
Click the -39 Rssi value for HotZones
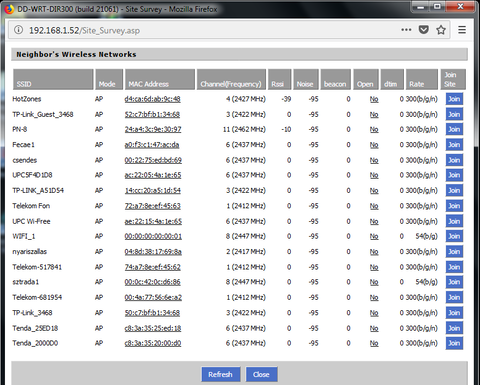click(x=286, y=99)
